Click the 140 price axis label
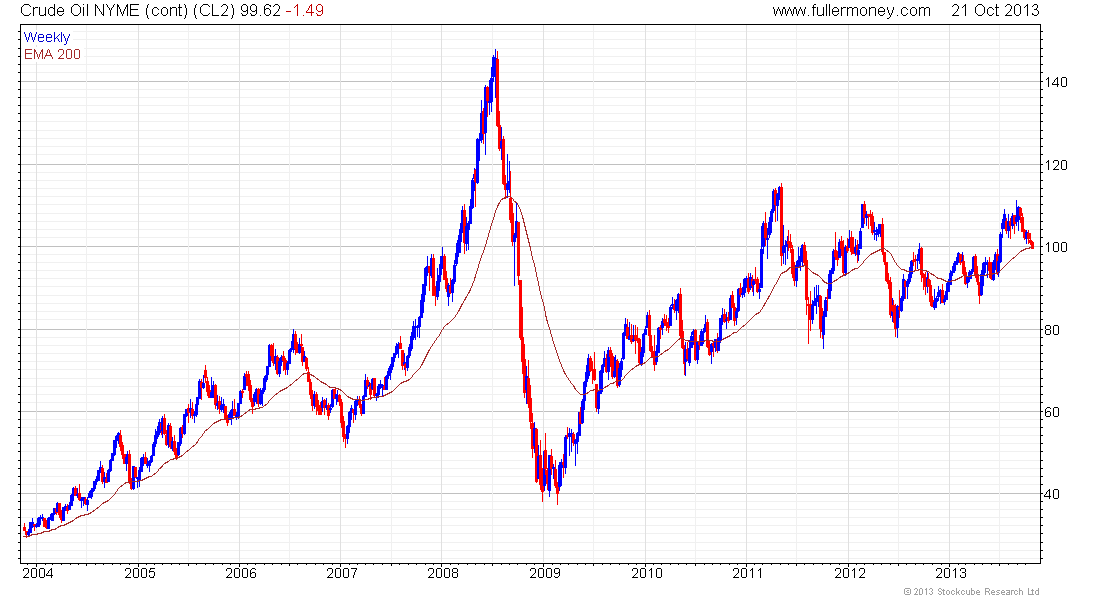 click(1056, 82)
